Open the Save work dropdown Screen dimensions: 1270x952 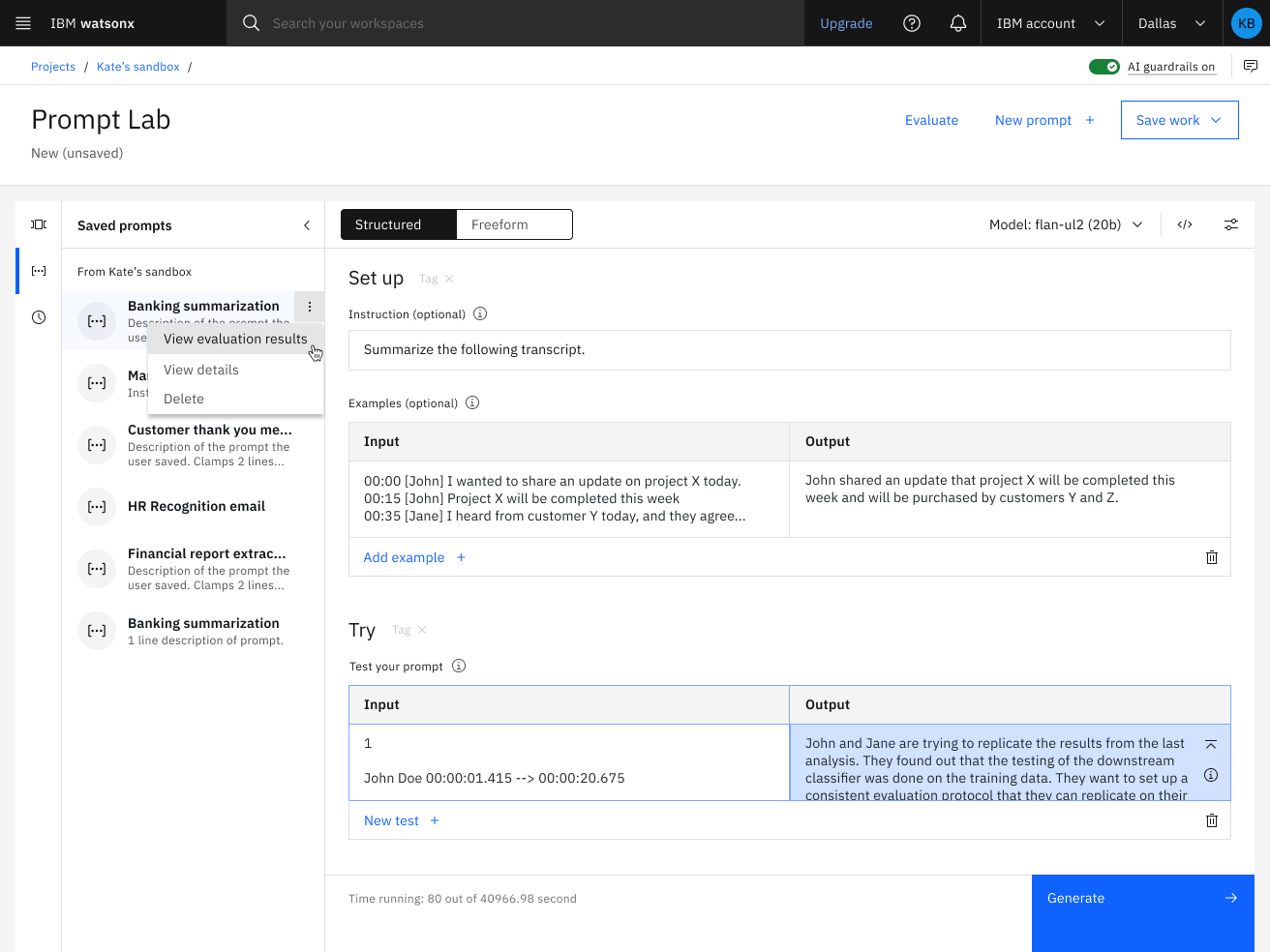pos(1180,120)
